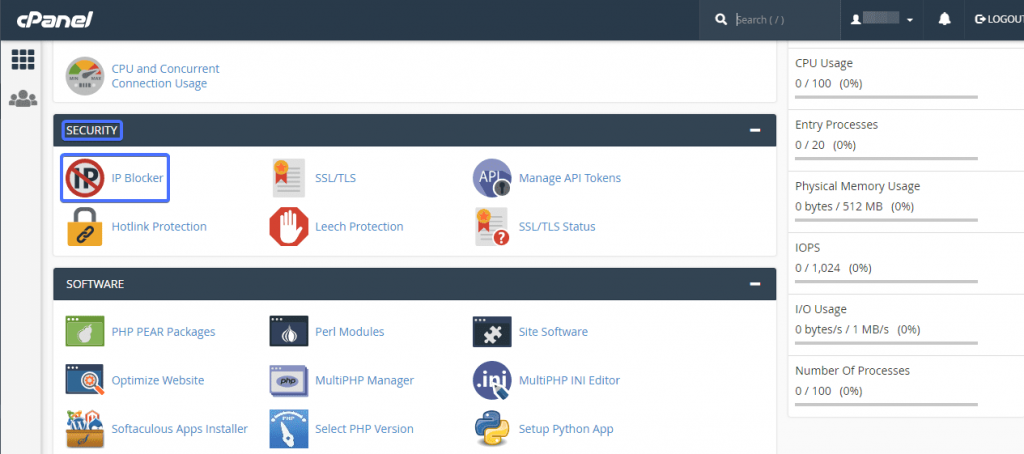Click the Physical Memory Usage progress bar

(x=886, y=220)
